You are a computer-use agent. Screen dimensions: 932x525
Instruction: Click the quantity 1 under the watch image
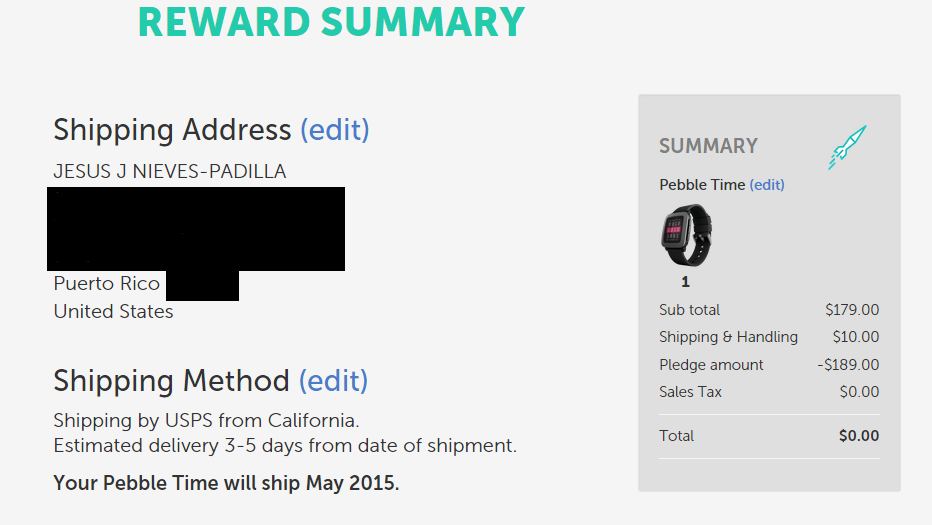click(685, 282)
